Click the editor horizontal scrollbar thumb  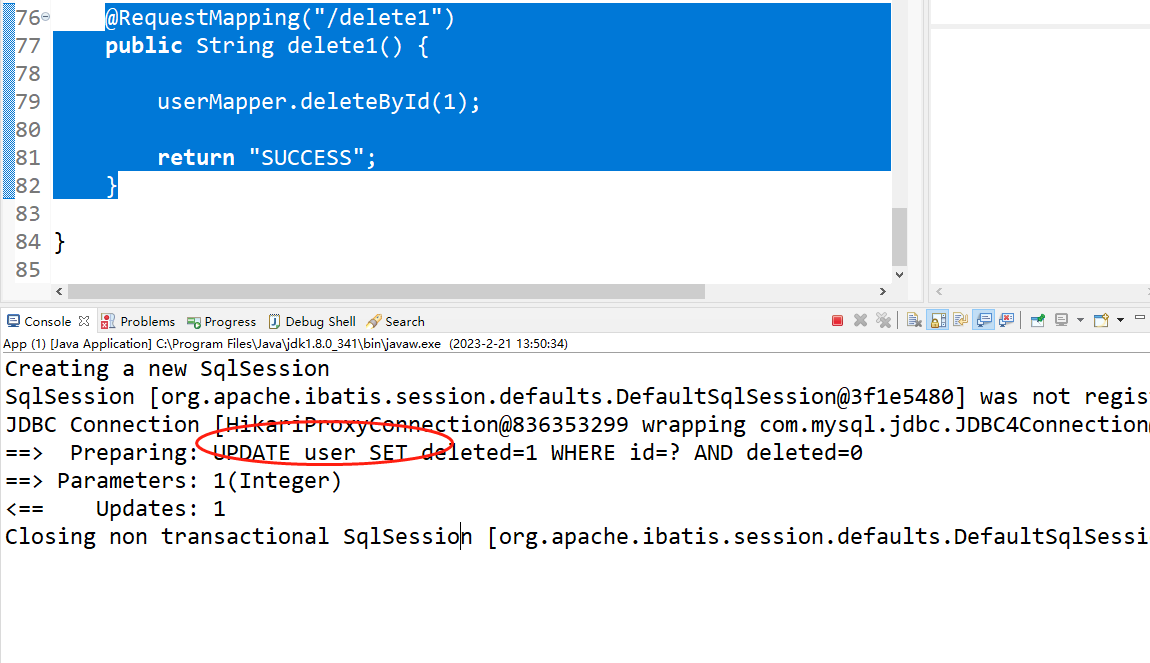point(386,291)
